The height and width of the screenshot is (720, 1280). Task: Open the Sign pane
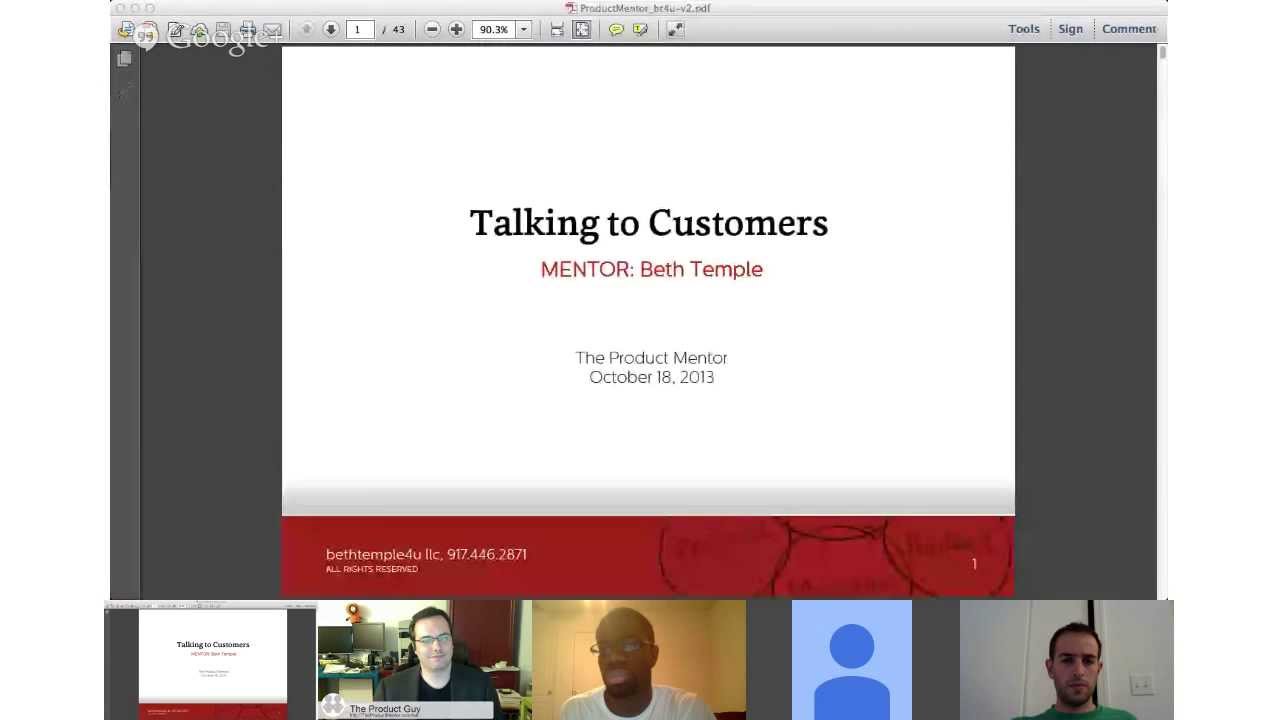(1071, 29)
